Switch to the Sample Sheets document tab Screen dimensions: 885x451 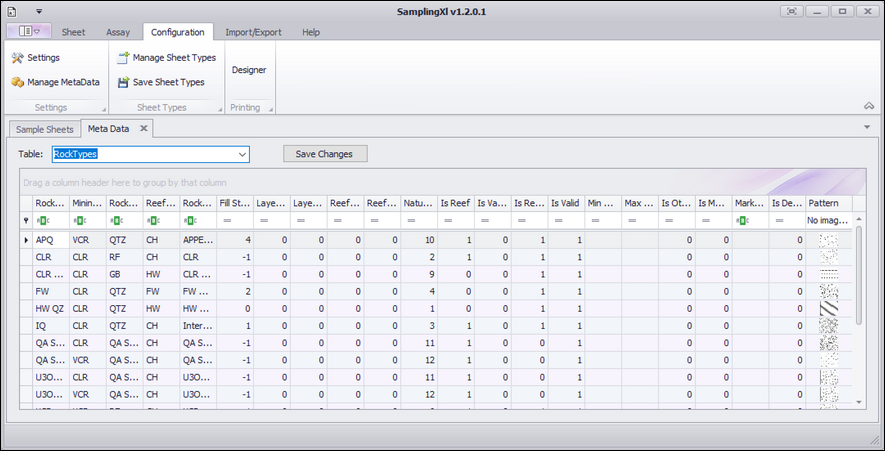[45, 129]
